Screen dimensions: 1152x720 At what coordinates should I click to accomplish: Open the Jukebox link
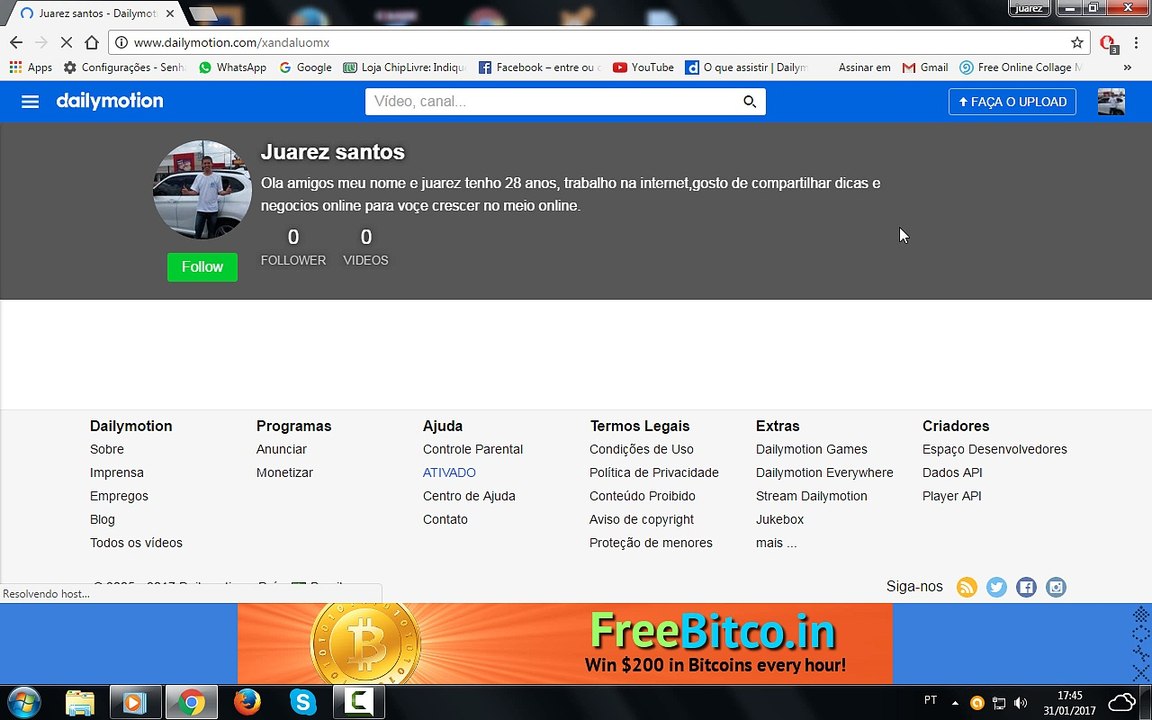click(x=780, y=519)
